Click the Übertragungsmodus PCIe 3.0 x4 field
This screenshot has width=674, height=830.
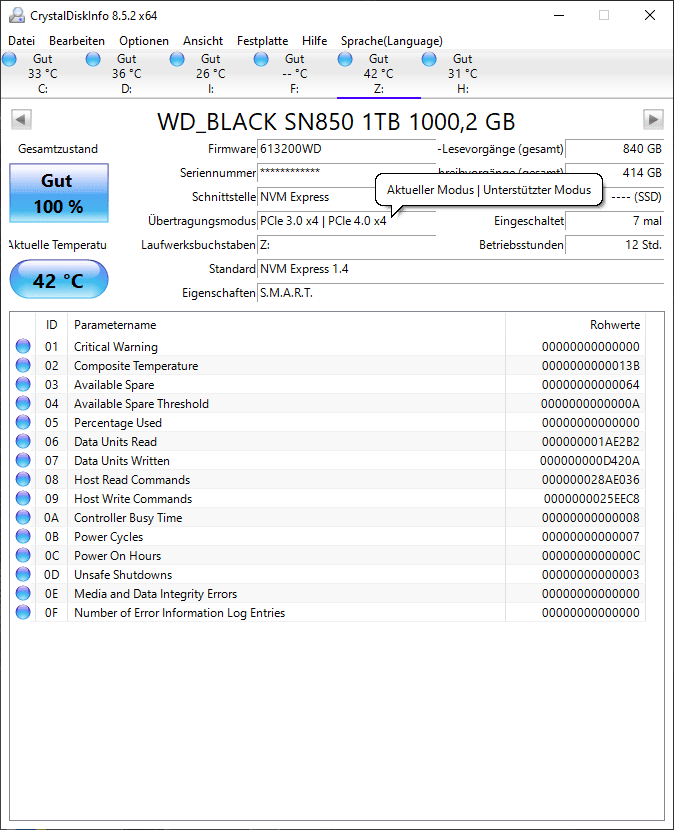346,221
